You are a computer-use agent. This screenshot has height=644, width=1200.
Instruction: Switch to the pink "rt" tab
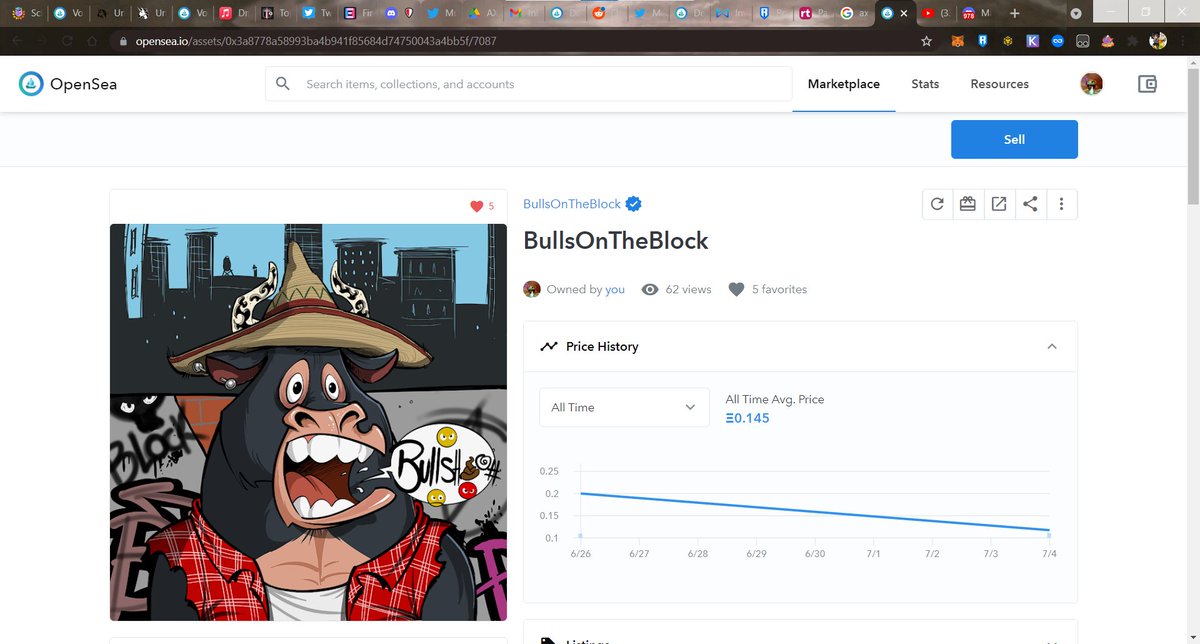tap(814, 14)
